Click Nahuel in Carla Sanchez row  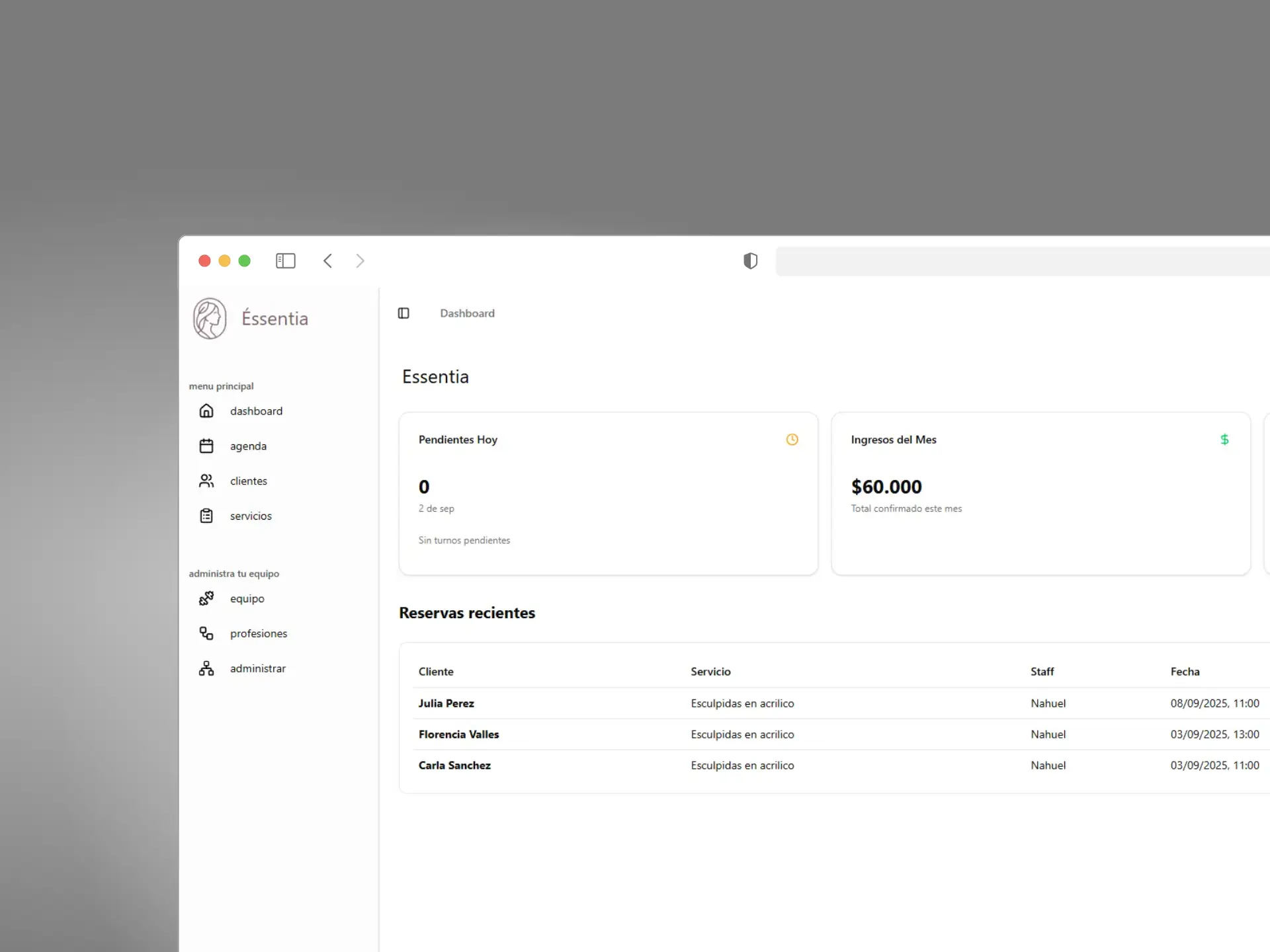click(1048, 766)
